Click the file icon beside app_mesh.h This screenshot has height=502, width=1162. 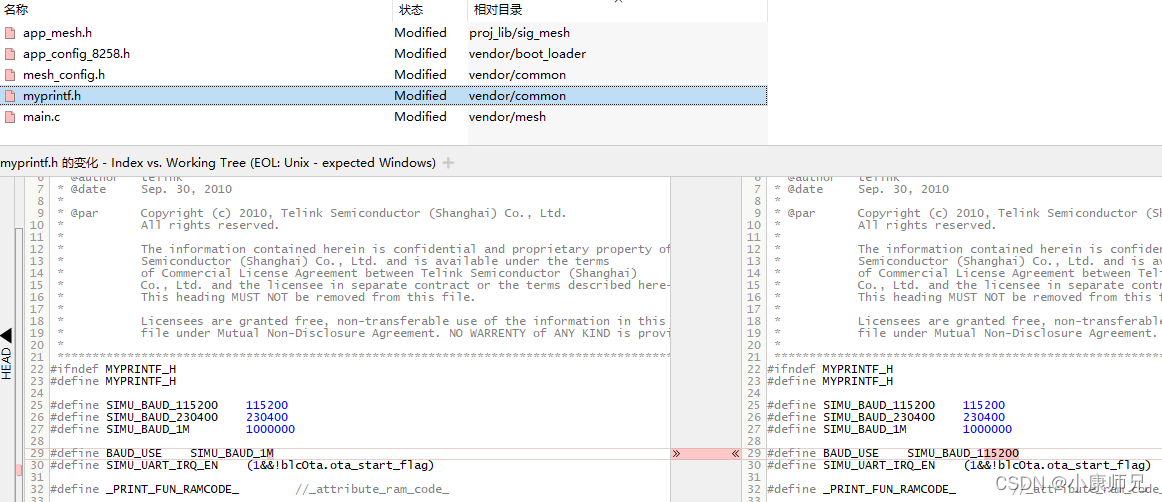pos(10,33)
